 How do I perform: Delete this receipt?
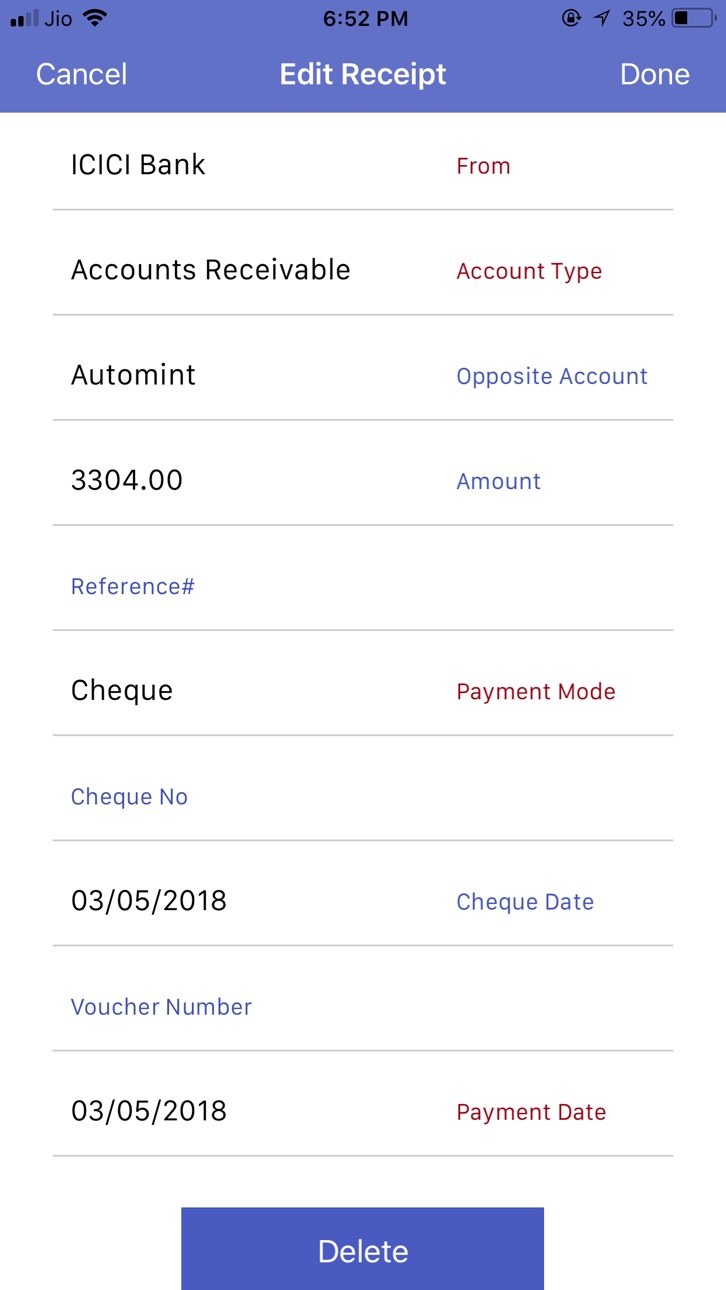362,1250
